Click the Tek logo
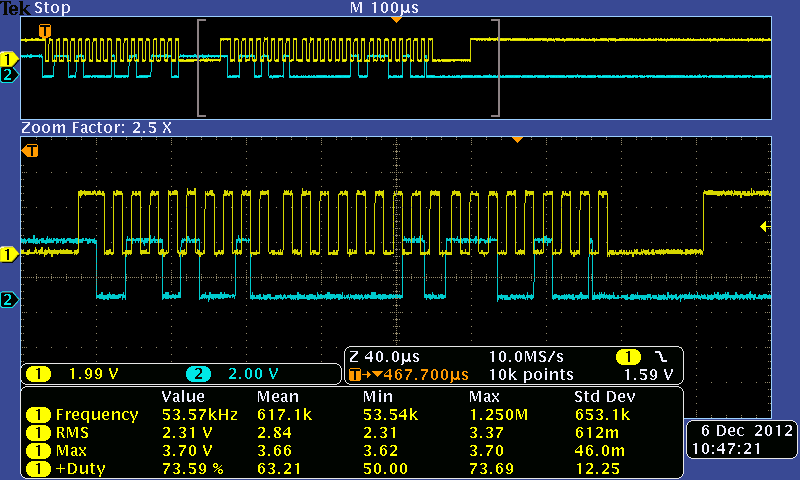Screen dimensions: 800x480 tap(15, 8)
